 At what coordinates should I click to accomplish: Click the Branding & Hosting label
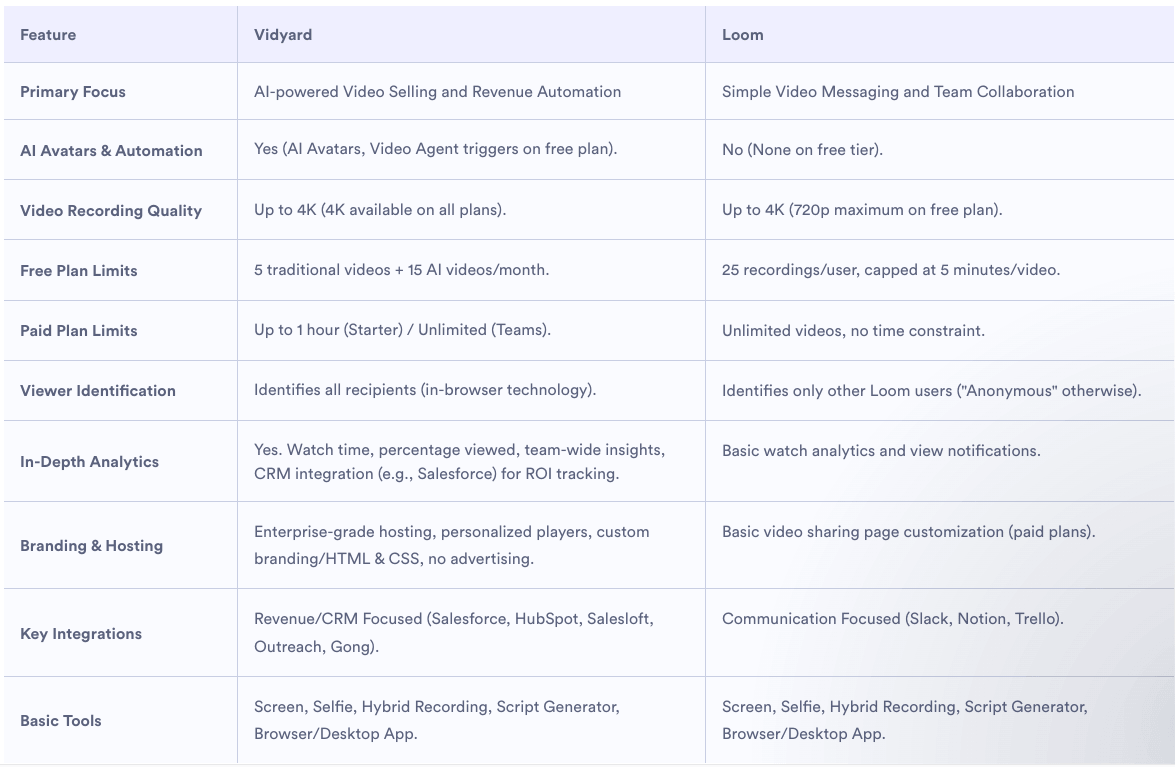[91, 546]
